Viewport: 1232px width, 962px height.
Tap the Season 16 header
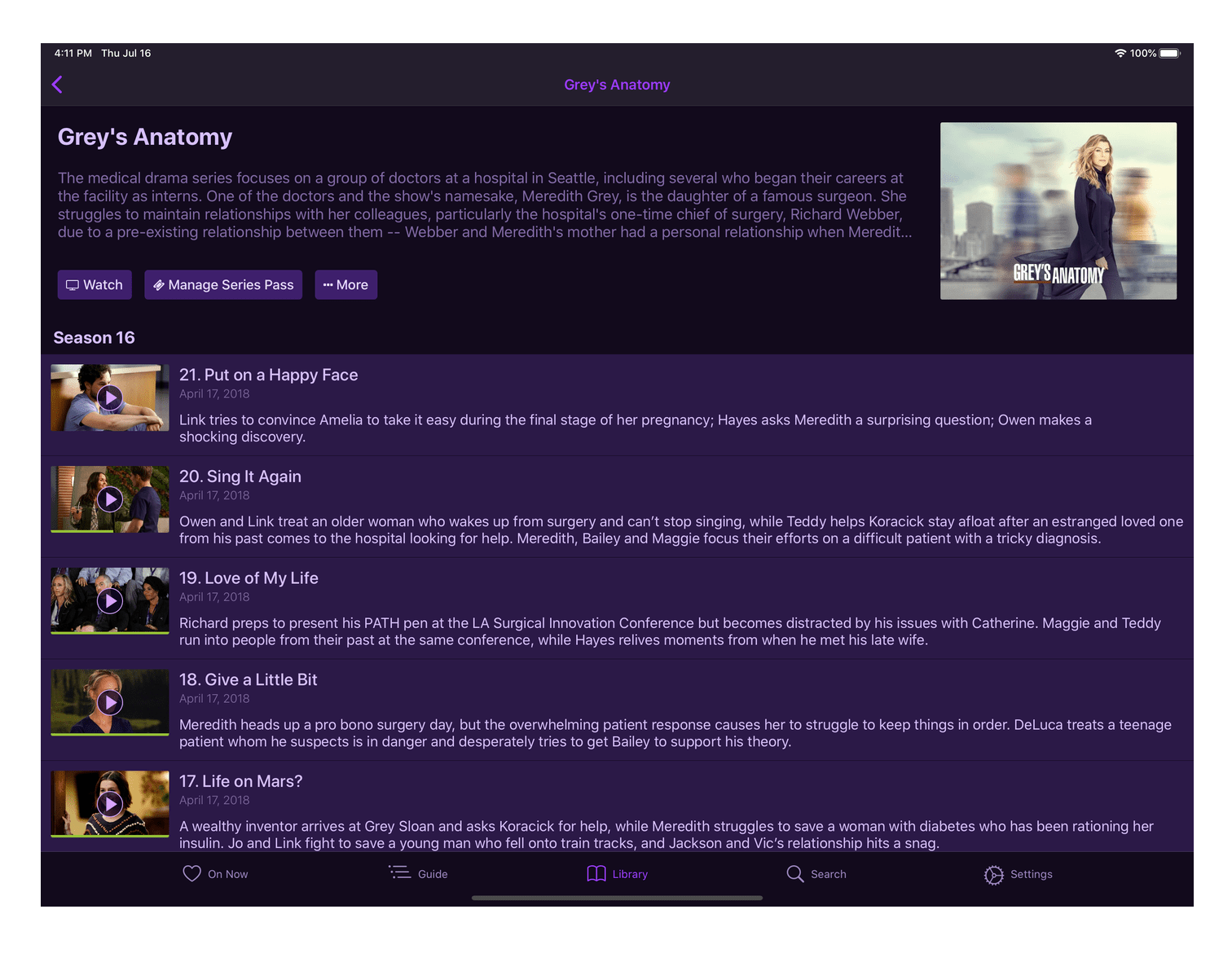pyautogui.click(x=95, y=337)
